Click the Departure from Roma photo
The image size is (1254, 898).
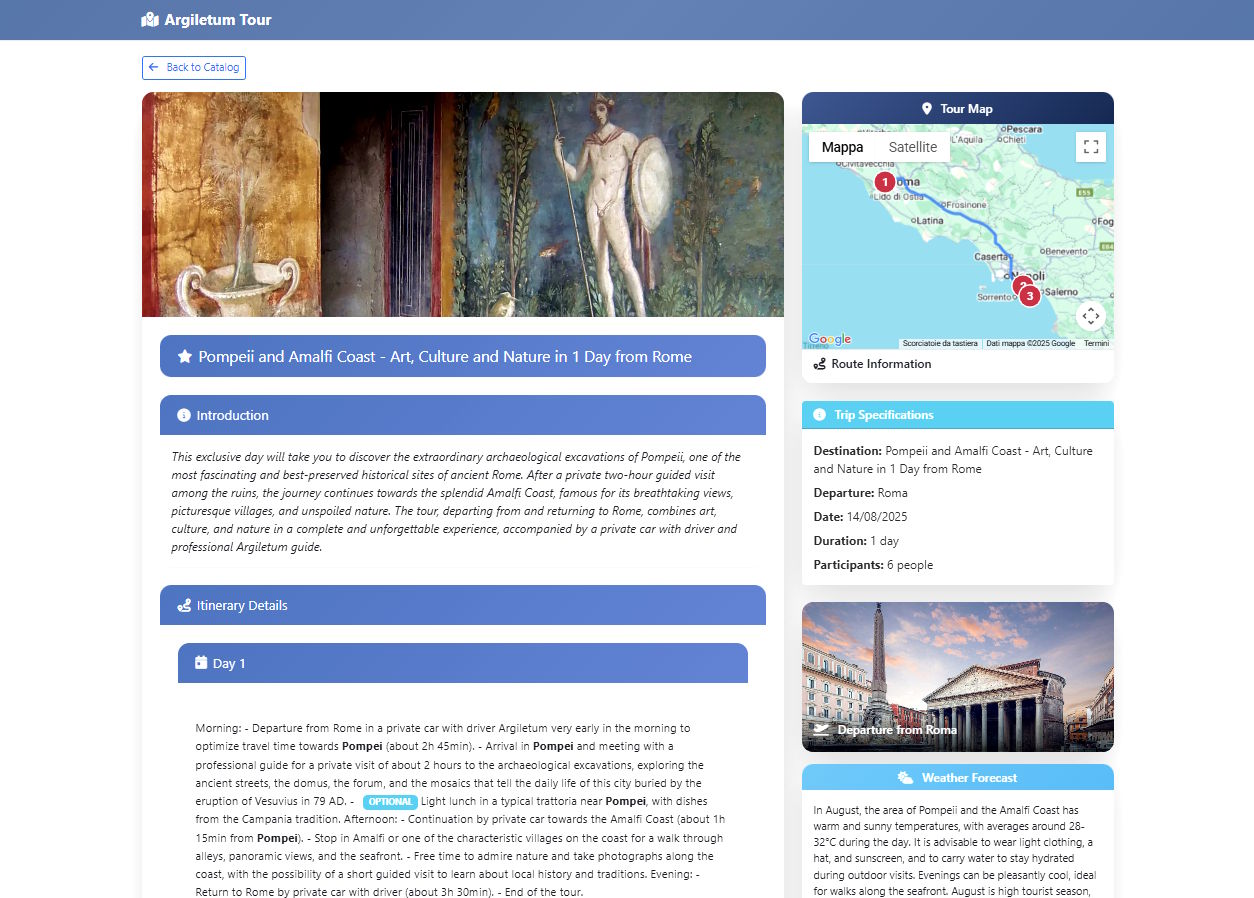pos(957,676)
